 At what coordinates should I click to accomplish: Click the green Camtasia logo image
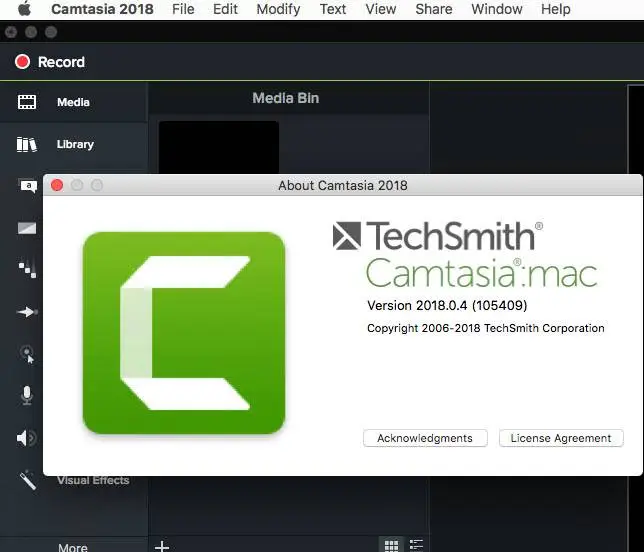(x=184, y=333)
